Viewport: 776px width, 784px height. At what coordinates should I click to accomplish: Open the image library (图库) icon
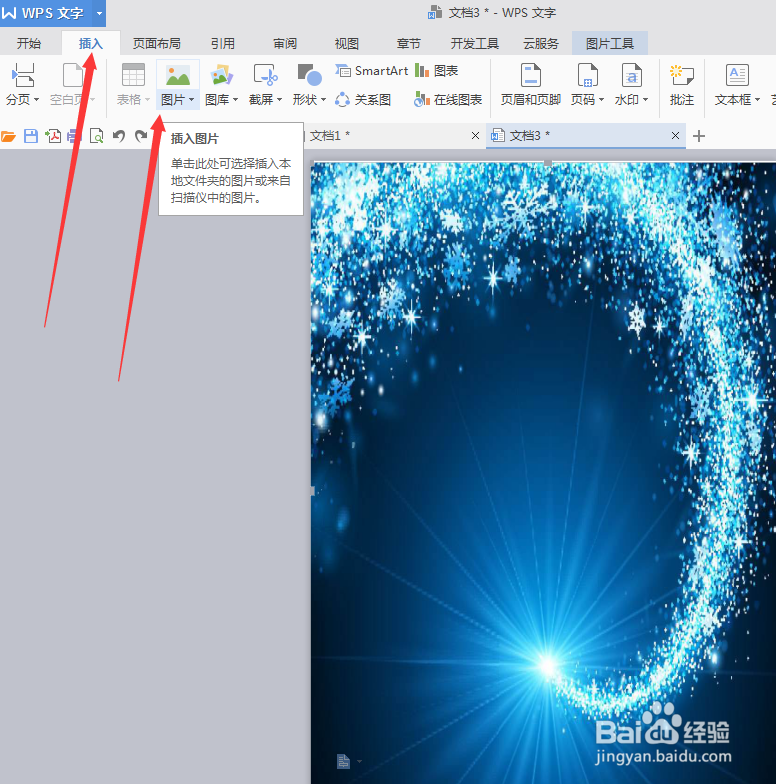coord(222,76)
